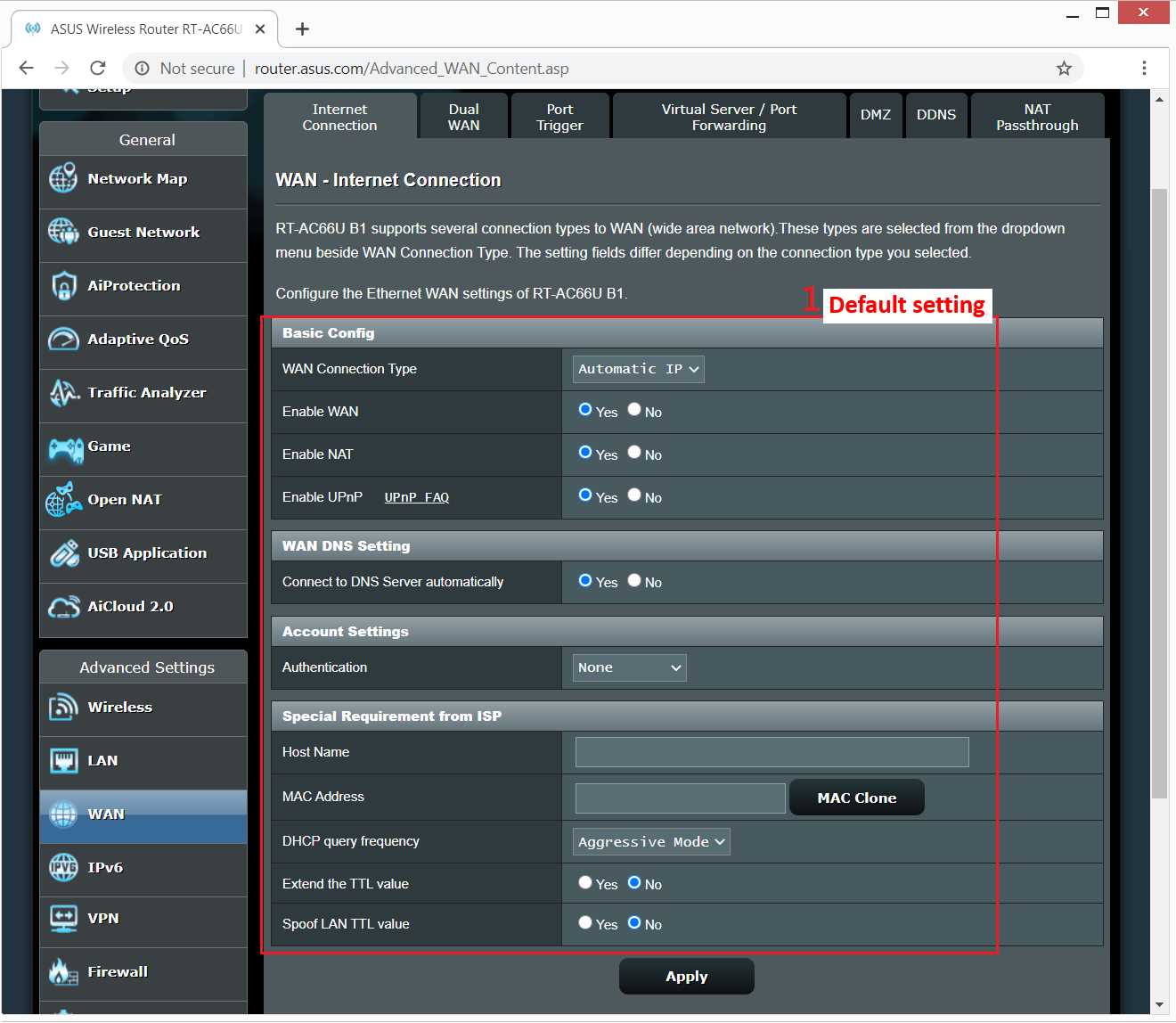Go back to previous page
This screenshot has height=1023, width=1176.
pyautogui.click(x=26, y=69)
